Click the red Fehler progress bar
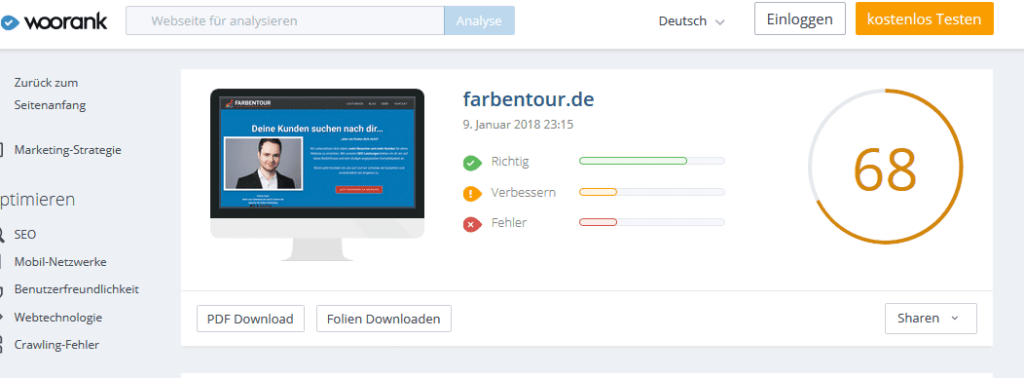Image resolution: width=1024 pixels, height=378 pixels. pyautogui.click(x=652, y=222)
